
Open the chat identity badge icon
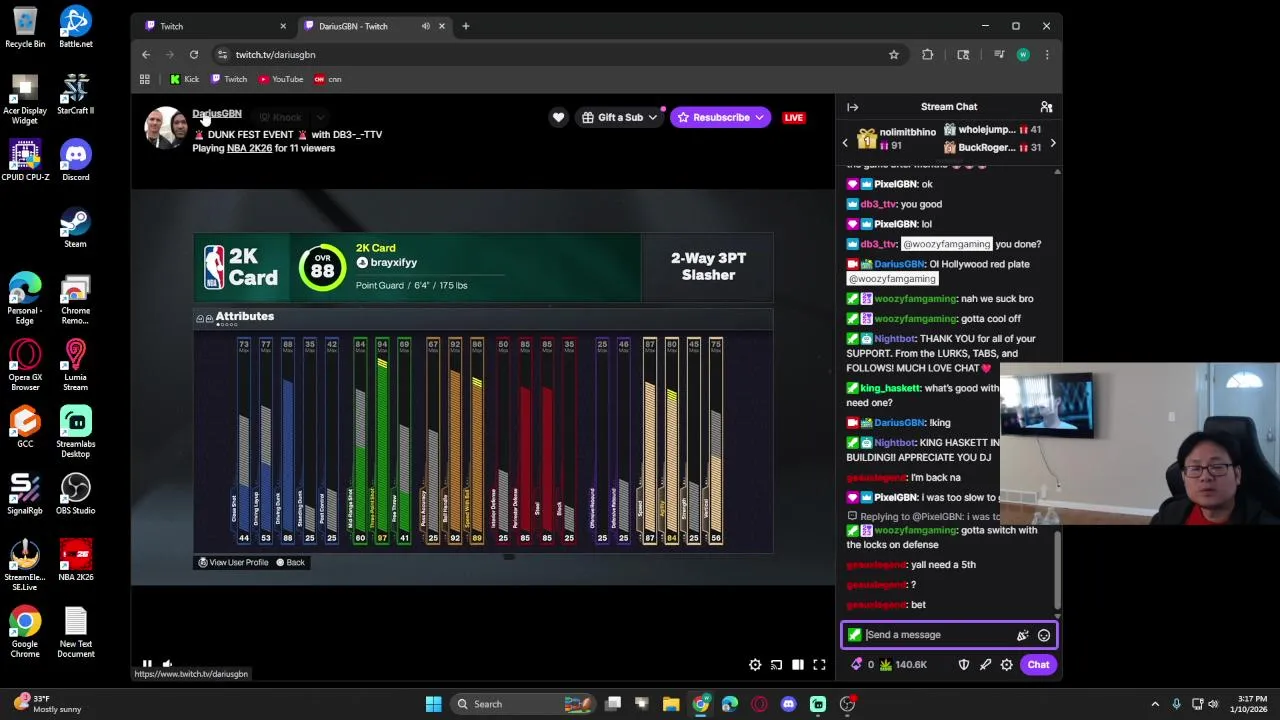pos(854,635)
